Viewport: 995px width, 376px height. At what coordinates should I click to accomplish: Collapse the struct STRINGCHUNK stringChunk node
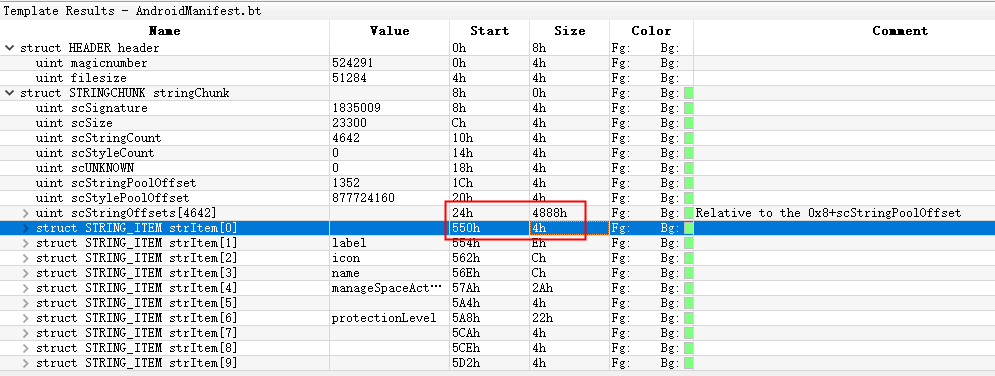pyautogui.click(x=10, y=93)
